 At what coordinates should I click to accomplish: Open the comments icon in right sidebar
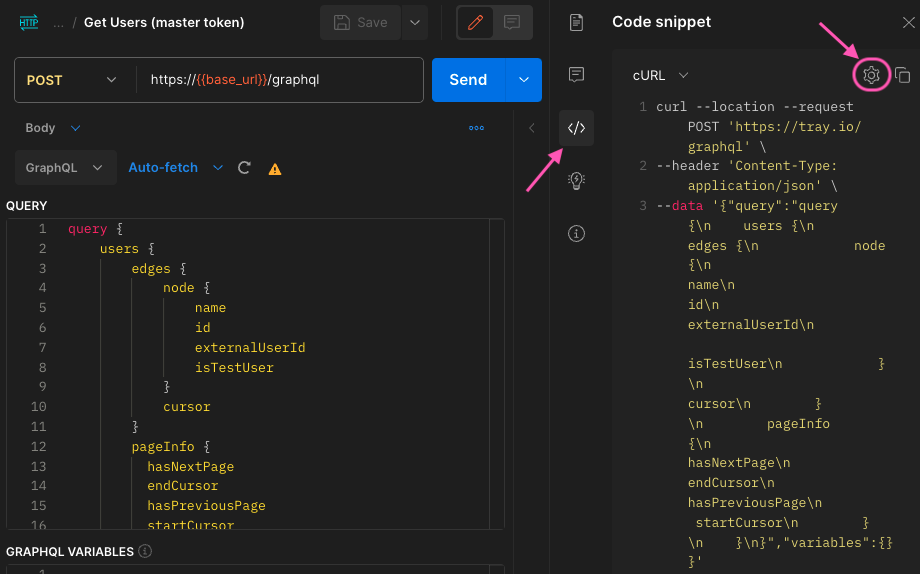click(576, 75)
